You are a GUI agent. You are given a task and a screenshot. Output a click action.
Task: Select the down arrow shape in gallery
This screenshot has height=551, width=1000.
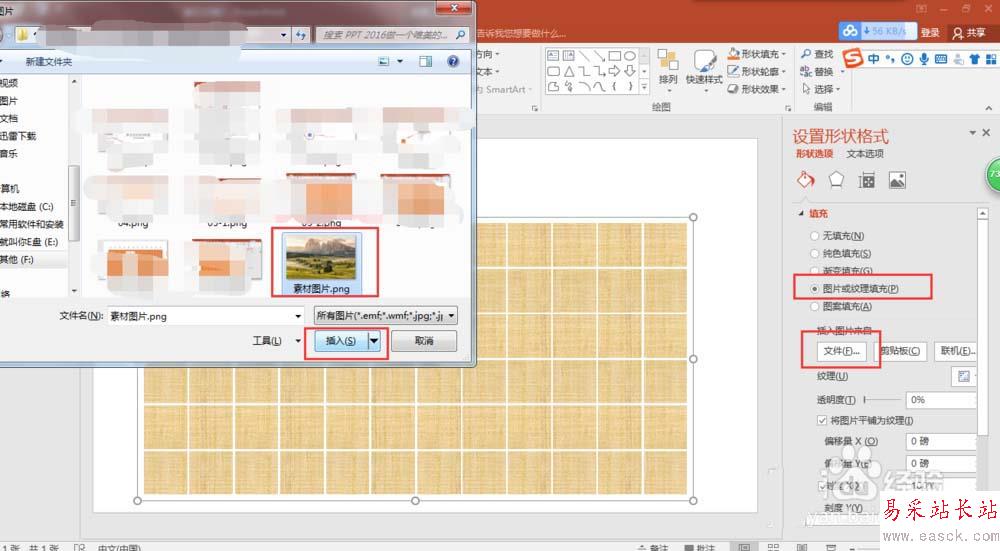pos(629,71)
